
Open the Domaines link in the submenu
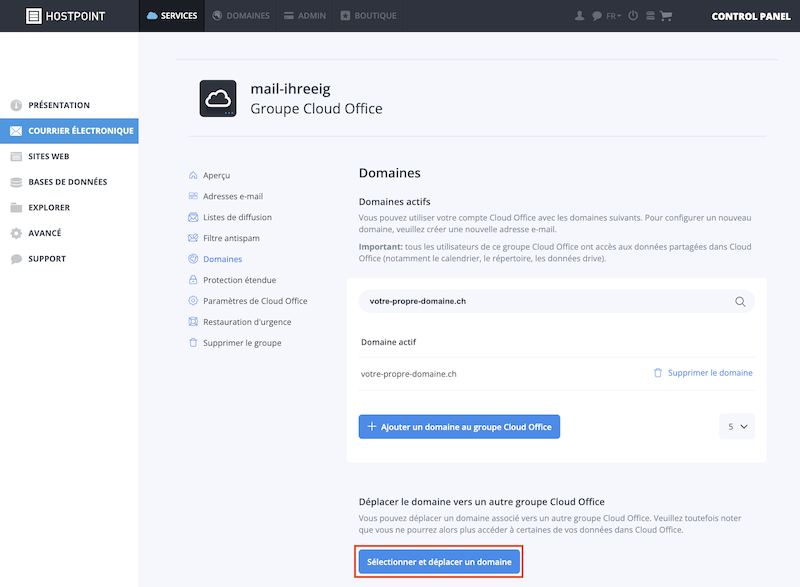(222, 259)
